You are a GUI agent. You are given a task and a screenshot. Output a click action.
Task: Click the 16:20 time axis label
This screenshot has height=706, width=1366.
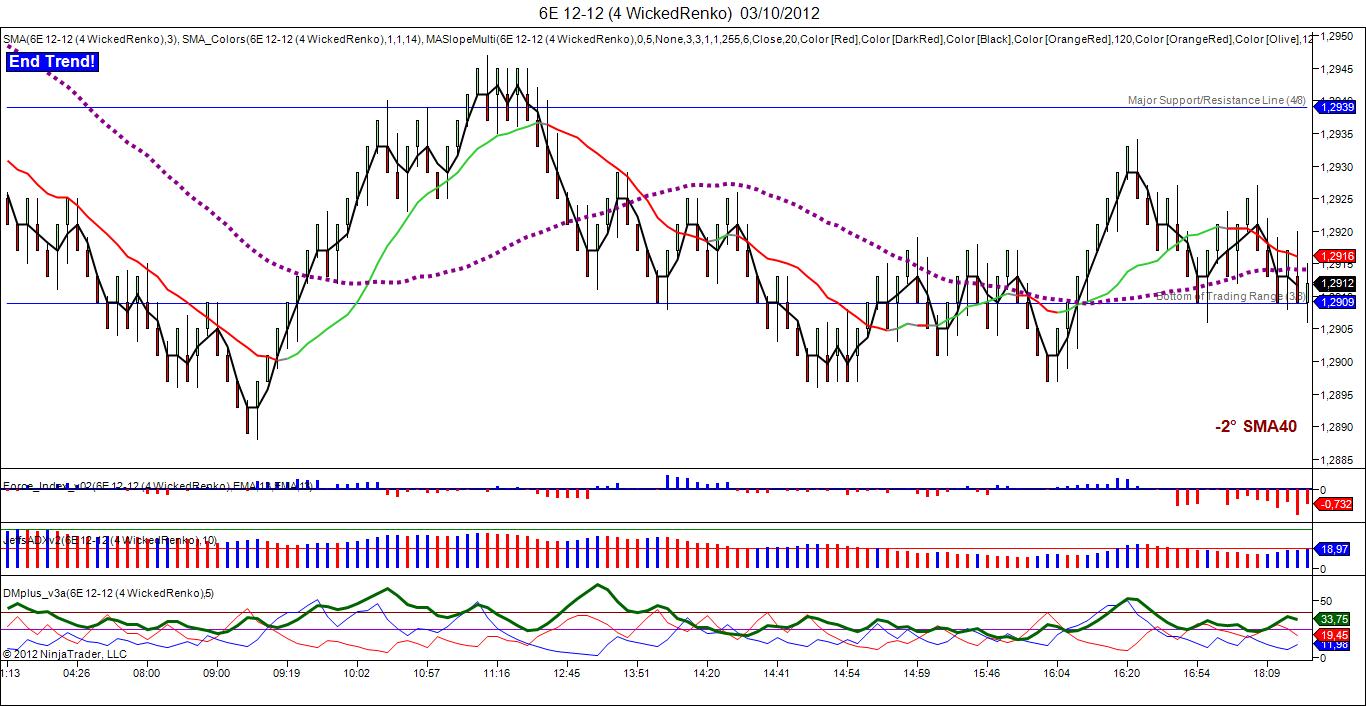coord(1127,673)
